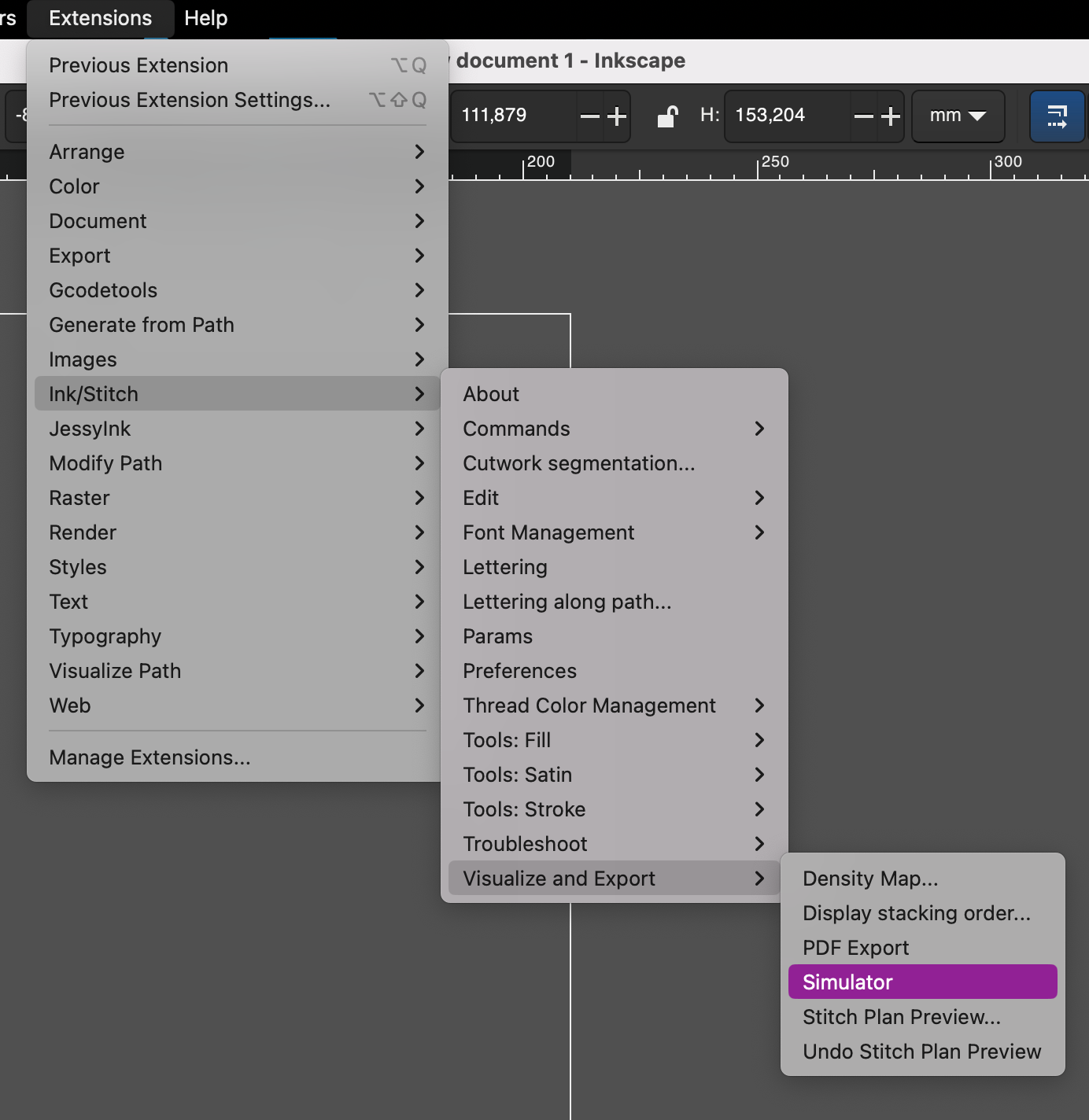Choose Cutwork segmentation...

tap(615, 463)
